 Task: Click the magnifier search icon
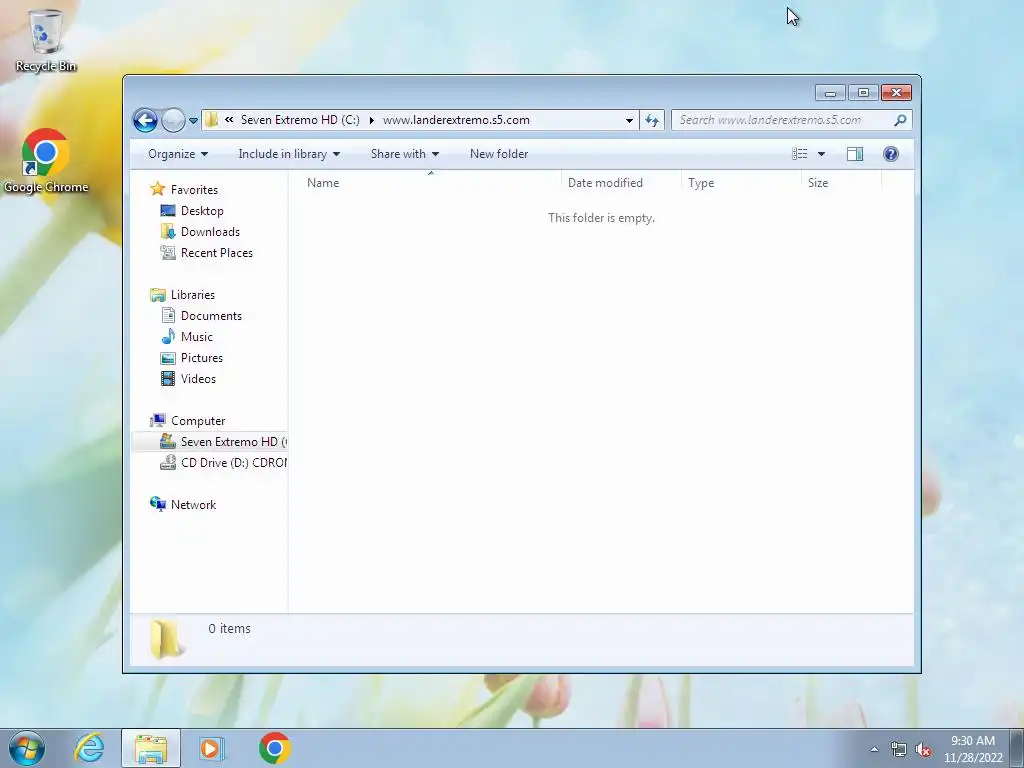[901, 120]
